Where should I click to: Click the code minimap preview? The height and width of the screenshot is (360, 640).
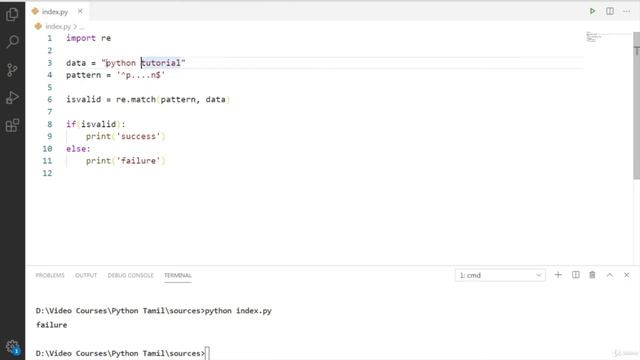(594, 37)
